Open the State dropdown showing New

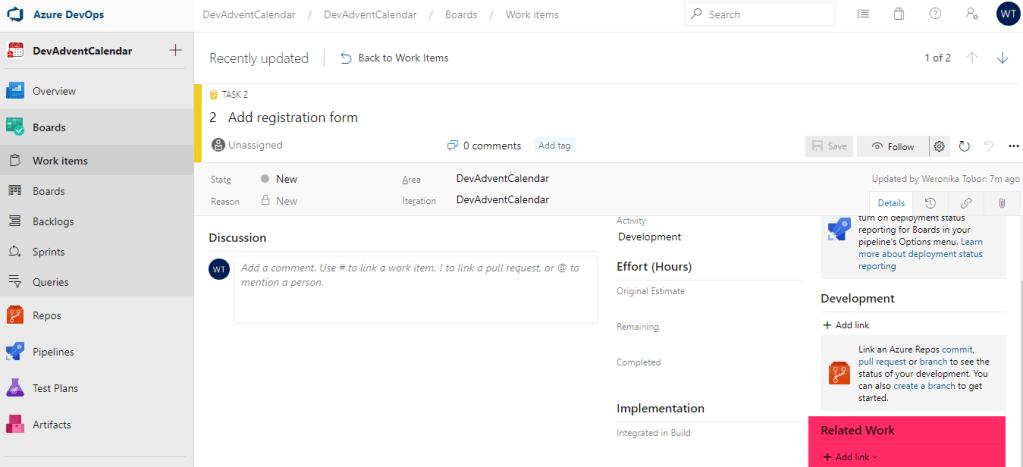click(x=286, y=179)
